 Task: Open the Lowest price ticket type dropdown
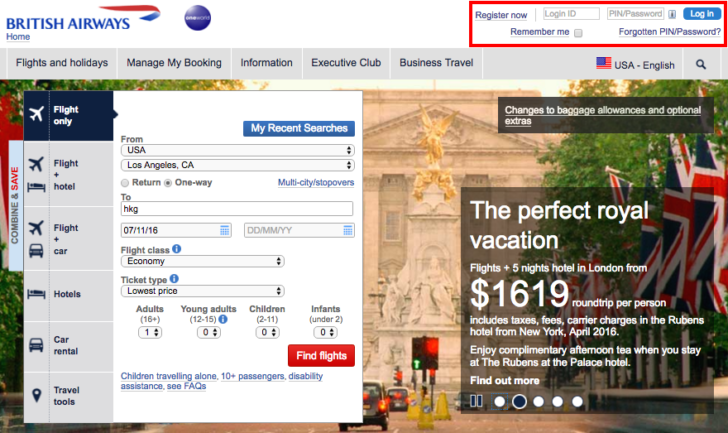click(202, 291)
